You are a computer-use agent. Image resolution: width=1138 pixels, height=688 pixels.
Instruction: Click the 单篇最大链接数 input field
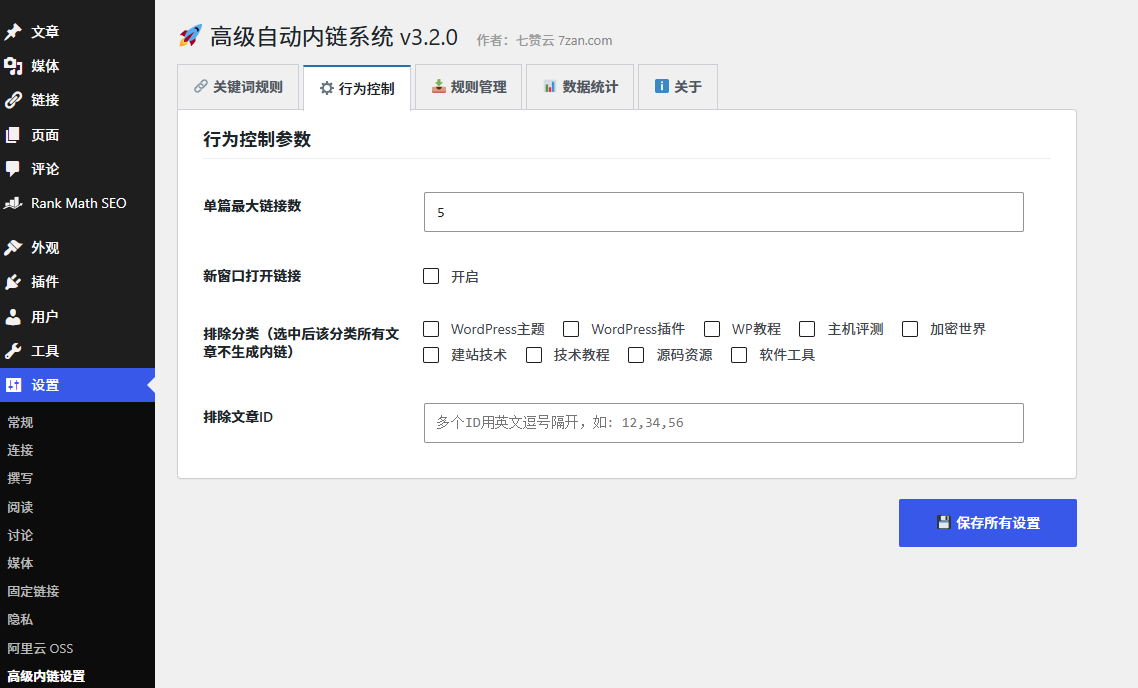724,212
